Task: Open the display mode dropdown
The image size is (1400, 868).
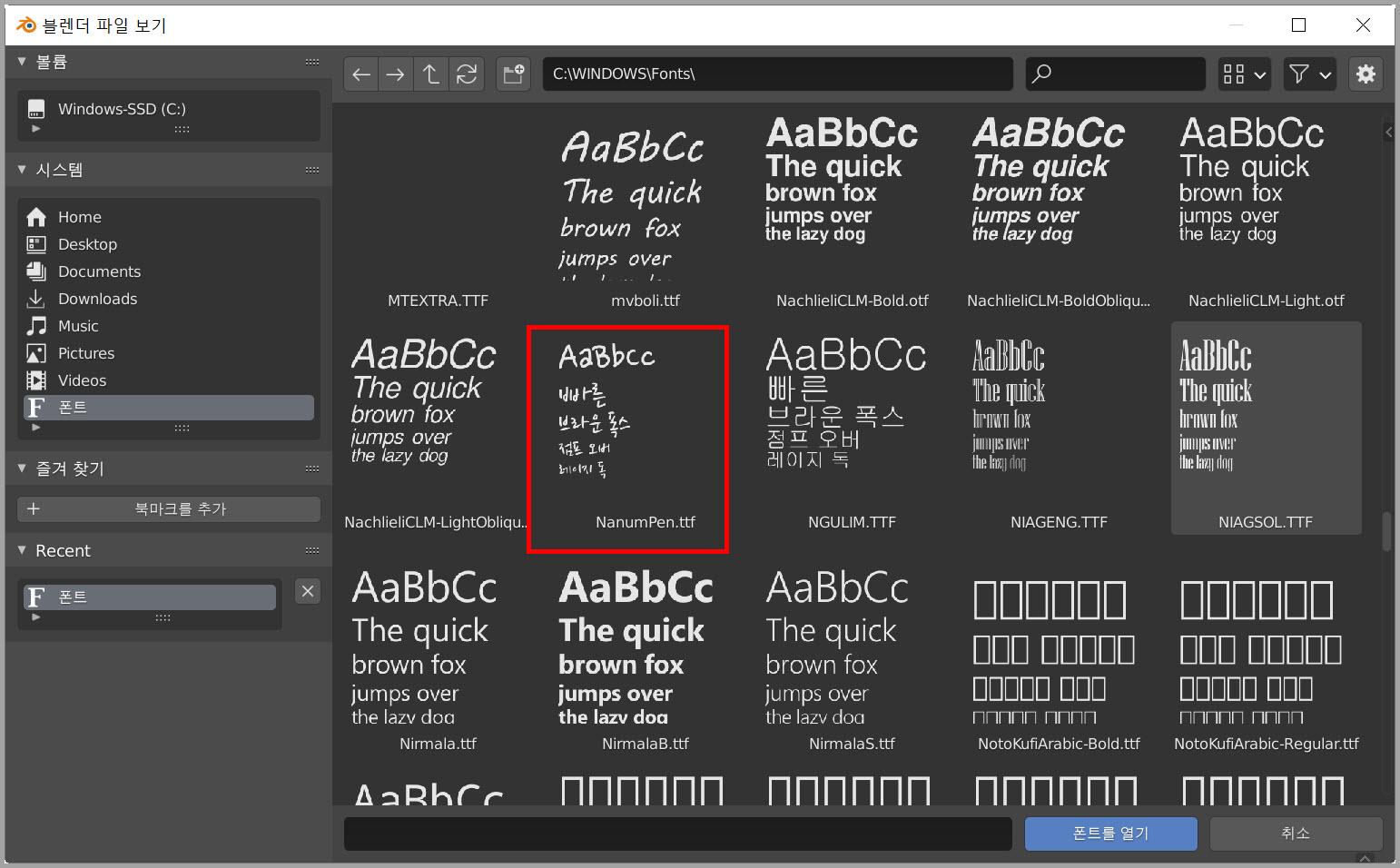Action: pyautogui.click(x=1244, y=74)
